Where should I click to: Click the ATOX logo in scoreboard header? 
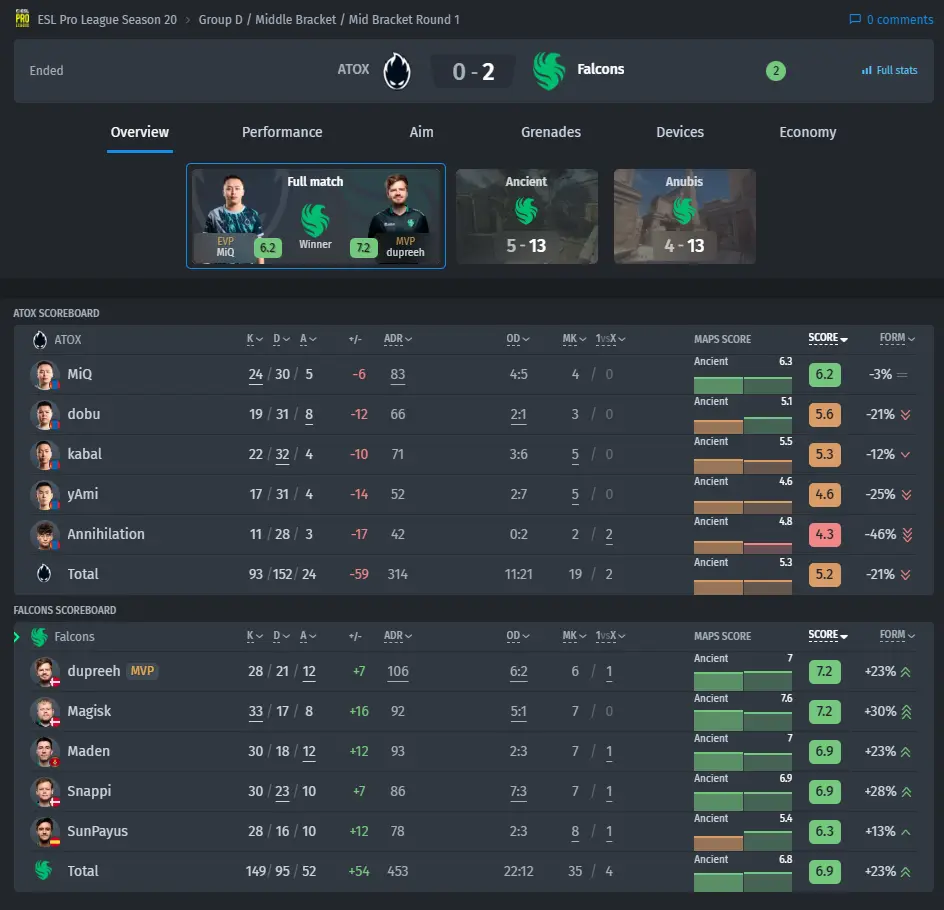40,339
